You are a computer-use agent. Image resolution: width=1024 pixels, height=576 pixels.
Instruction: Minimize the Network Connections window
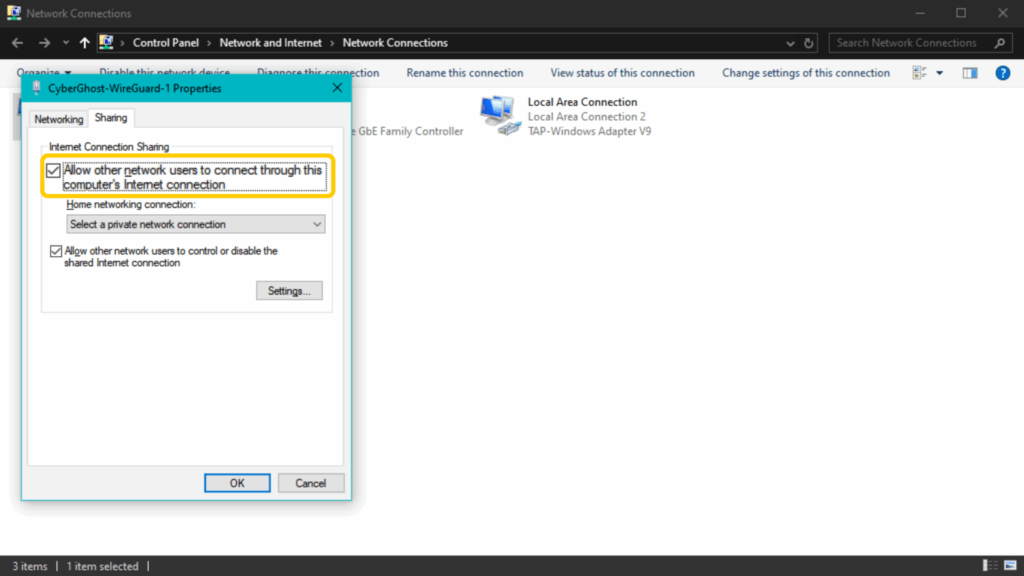[x=920, y=13]
